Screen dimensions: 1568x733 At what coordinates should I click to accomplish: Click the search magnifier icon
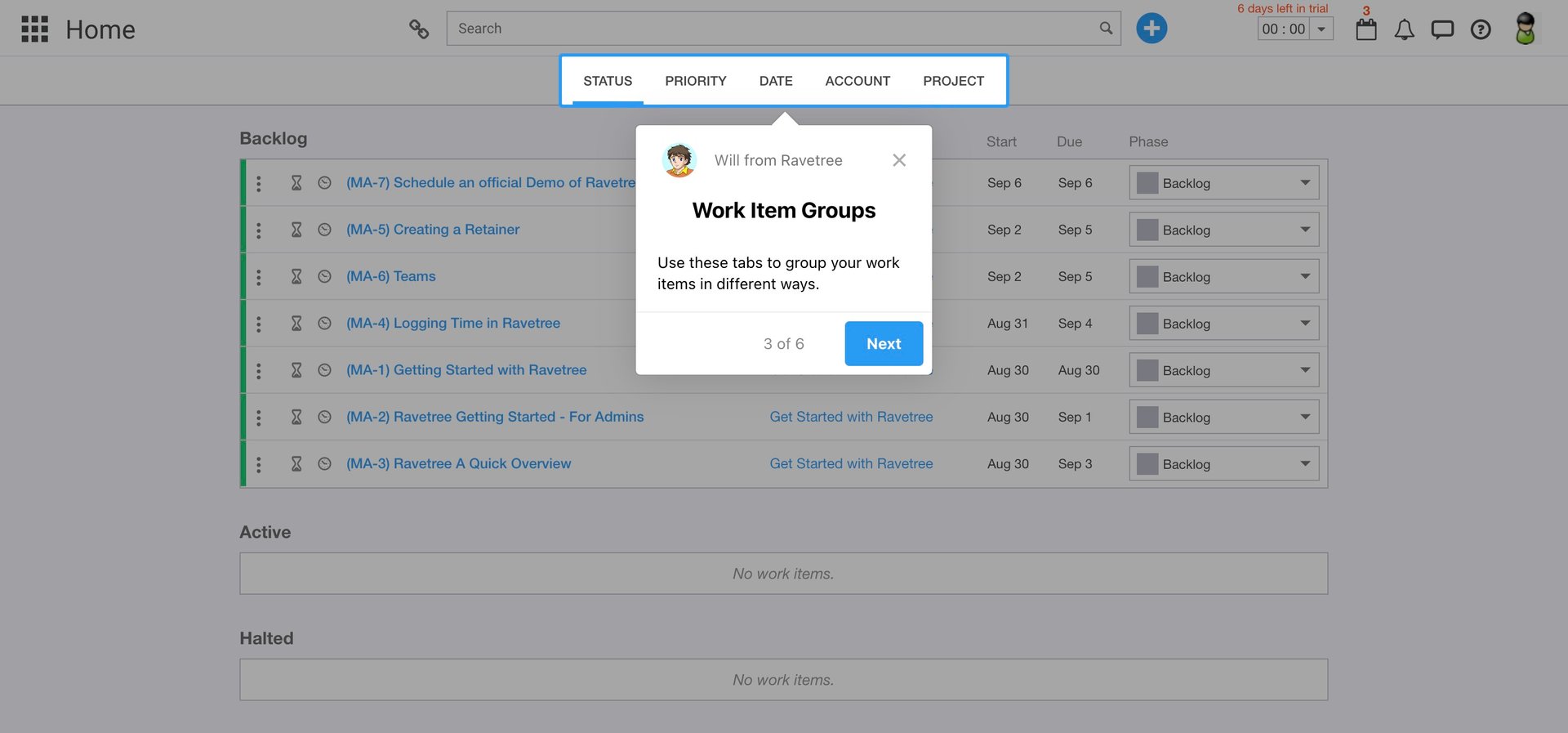click(x=1106, y=29)
